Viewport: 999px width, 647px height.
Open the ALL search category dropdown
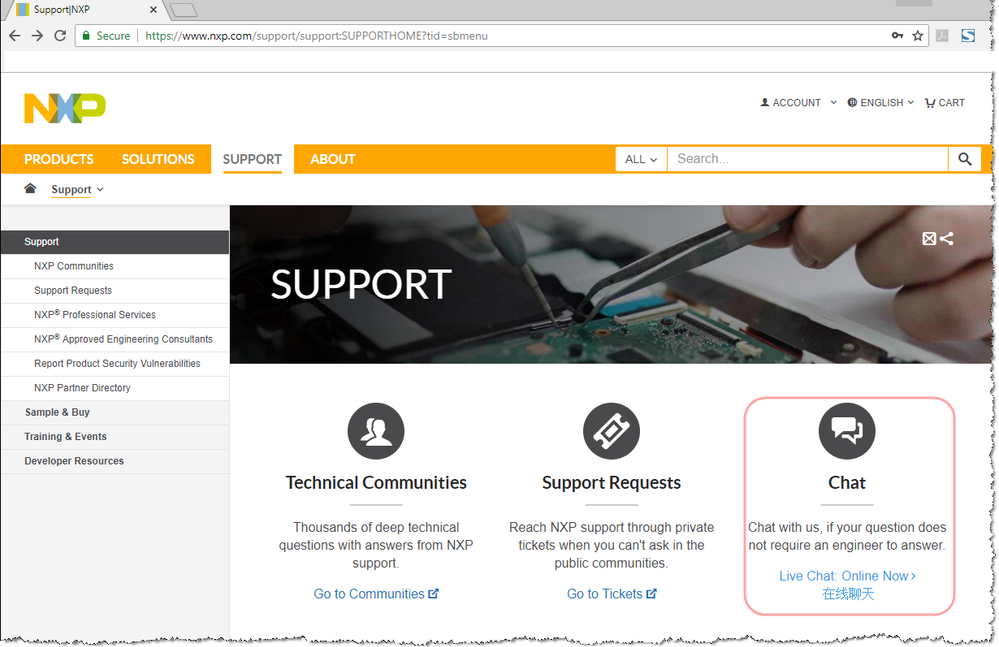pos(641,159)
